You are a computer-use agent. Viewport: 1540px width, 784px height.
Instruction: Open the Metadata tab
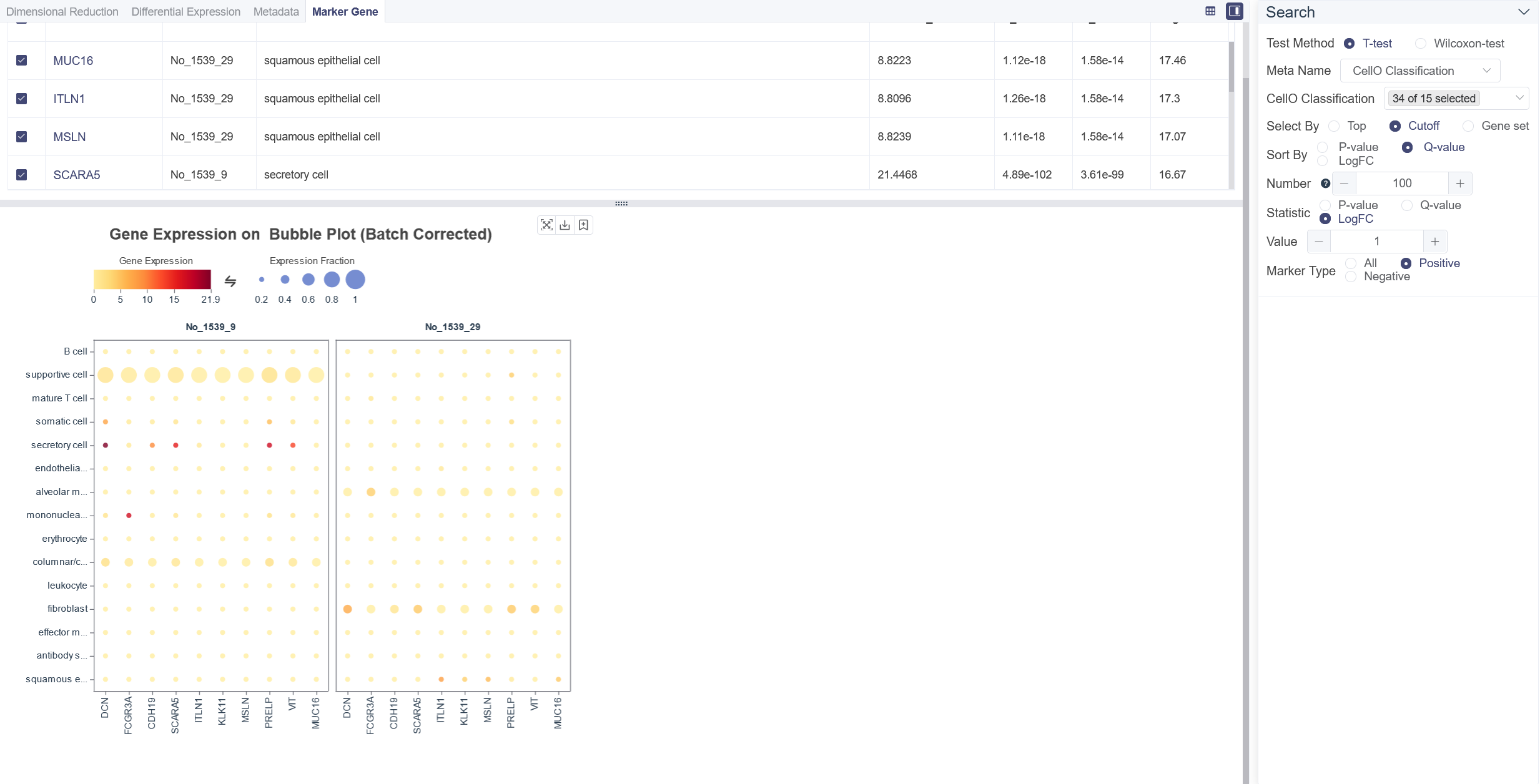(276, 12)
